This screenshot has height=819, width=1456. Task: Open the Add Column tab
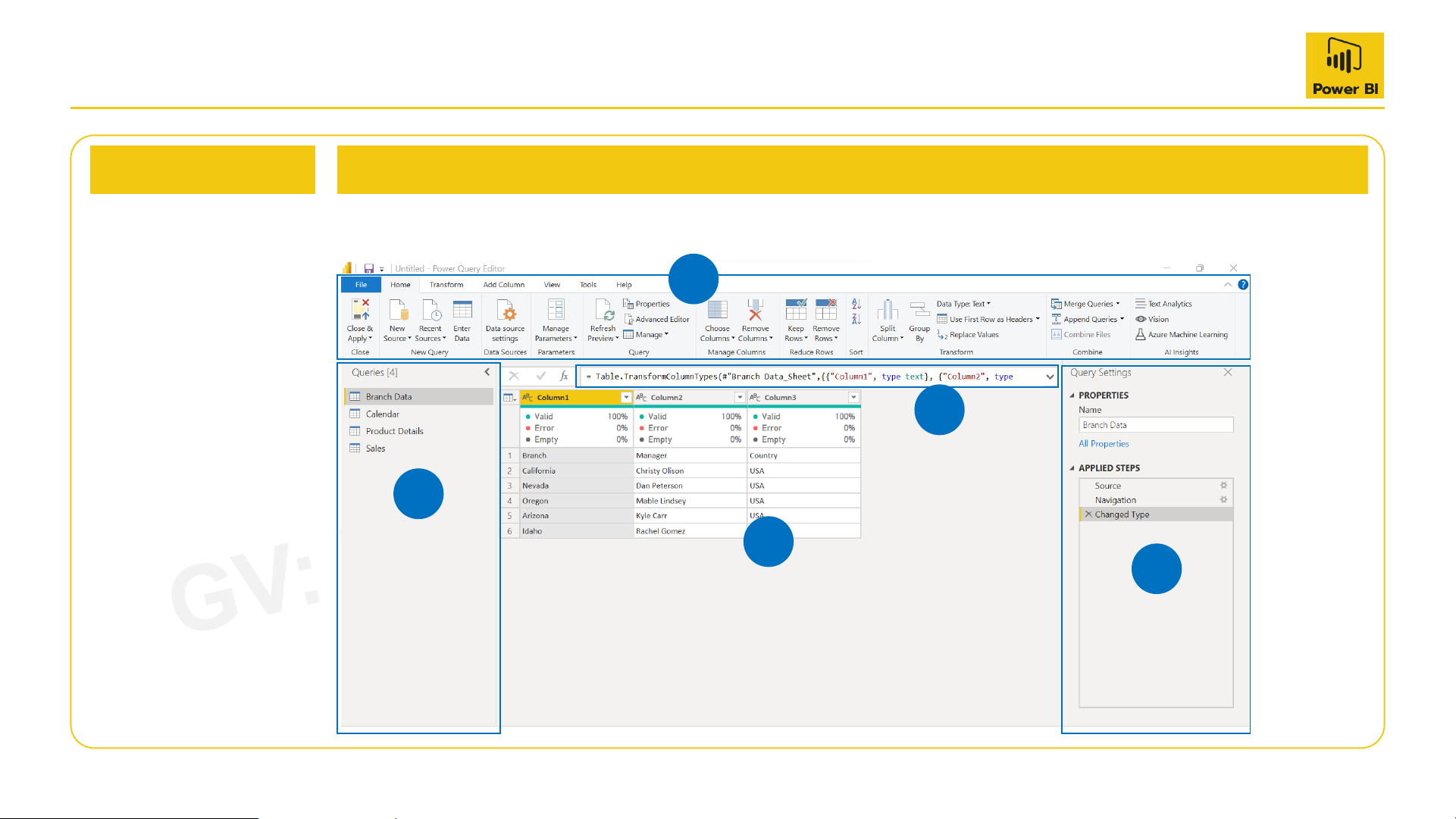504,285
